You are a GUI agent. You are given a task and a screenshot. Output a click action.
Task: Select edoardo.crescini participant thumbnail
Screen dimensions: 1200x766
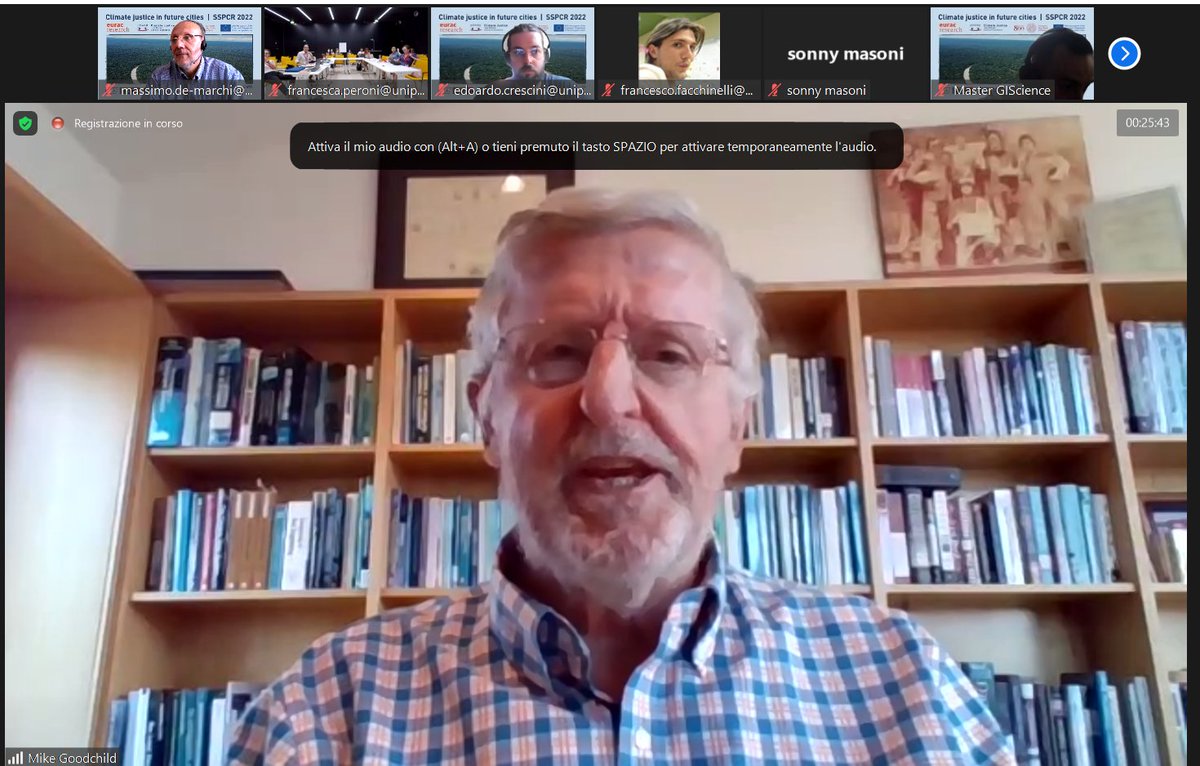[x=512, y=53]
